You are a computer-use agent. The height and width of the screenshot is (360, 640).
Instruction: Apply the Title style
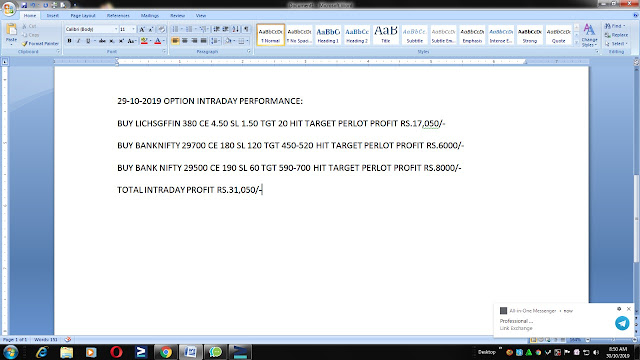click(x=386, y=35)
